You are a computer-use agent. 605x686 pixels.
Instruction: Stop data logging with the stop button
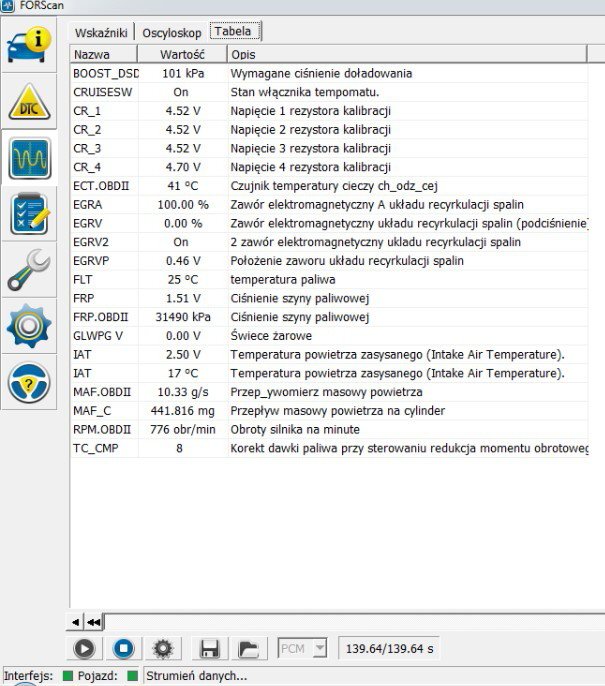coord(123,648)
